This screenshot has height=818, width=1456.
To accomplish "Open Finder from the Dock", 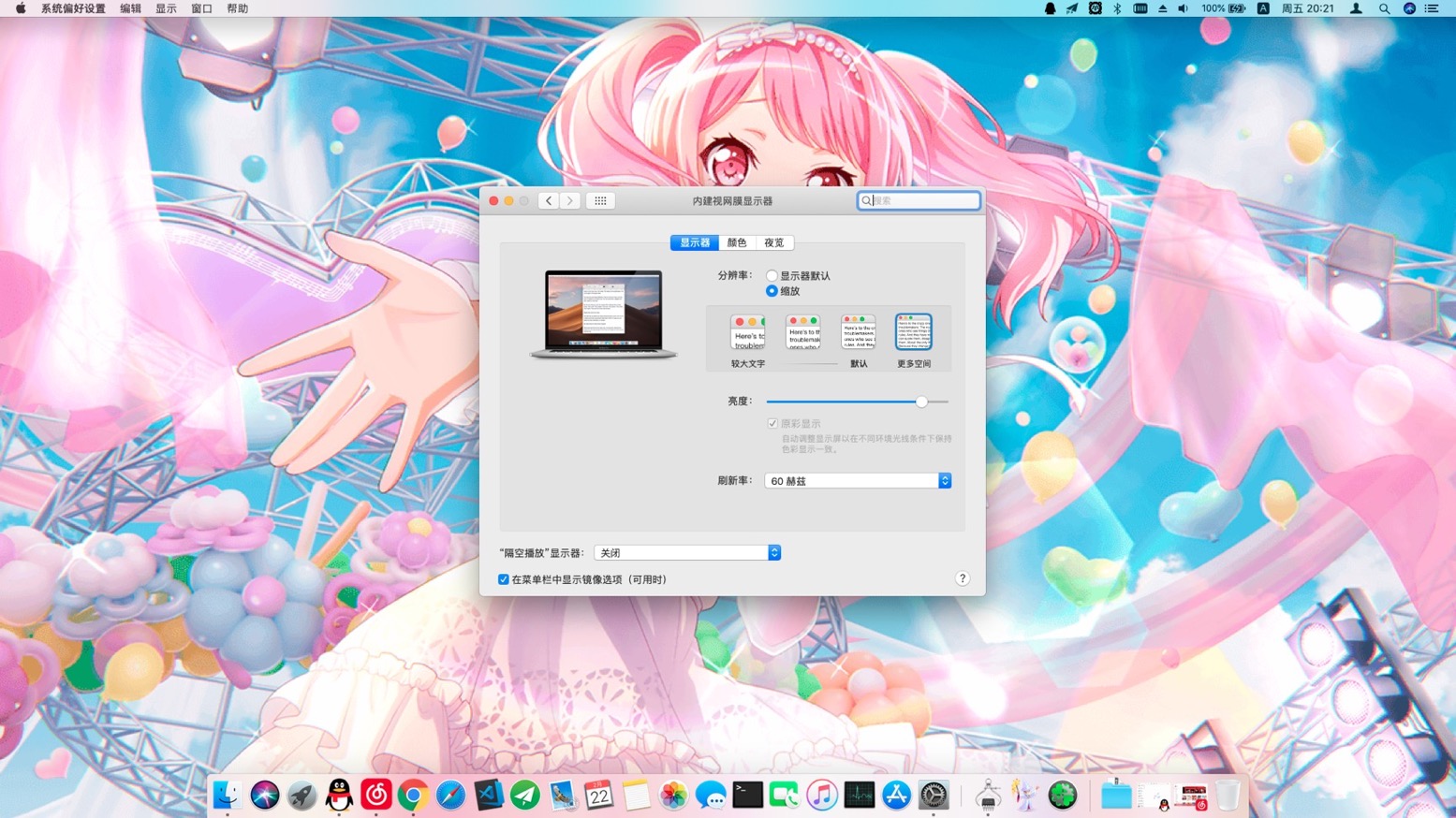I will pos(227,796).
